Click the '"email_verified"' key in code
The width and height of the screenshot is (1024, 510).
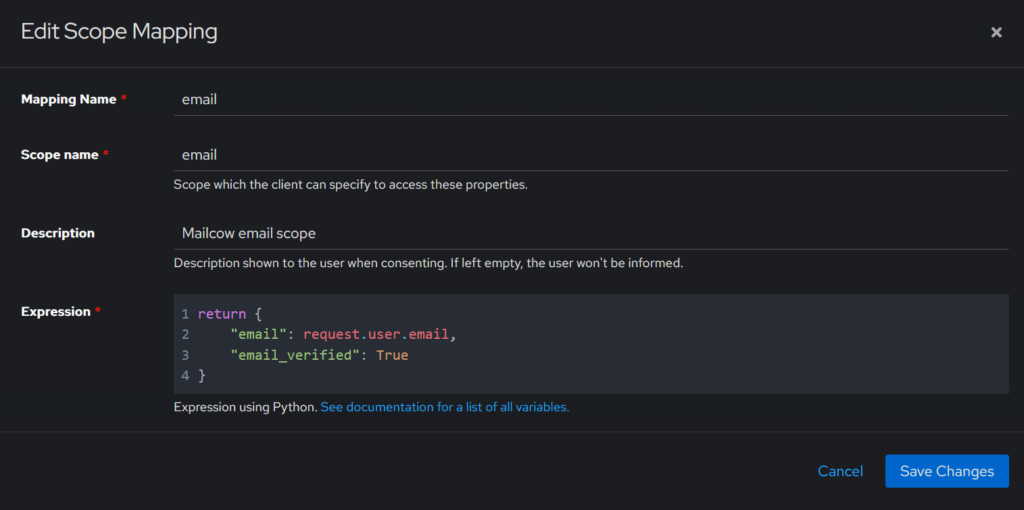coord(295,355)
